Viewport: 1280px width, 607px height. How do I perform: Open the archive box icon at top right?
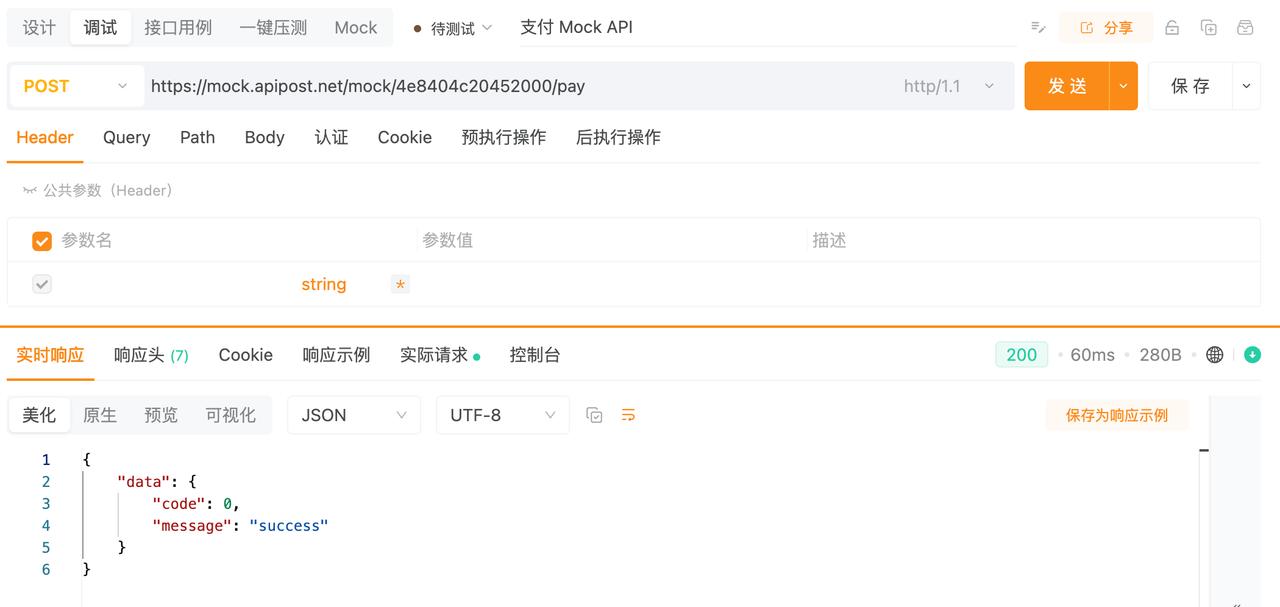[1245, 28]
